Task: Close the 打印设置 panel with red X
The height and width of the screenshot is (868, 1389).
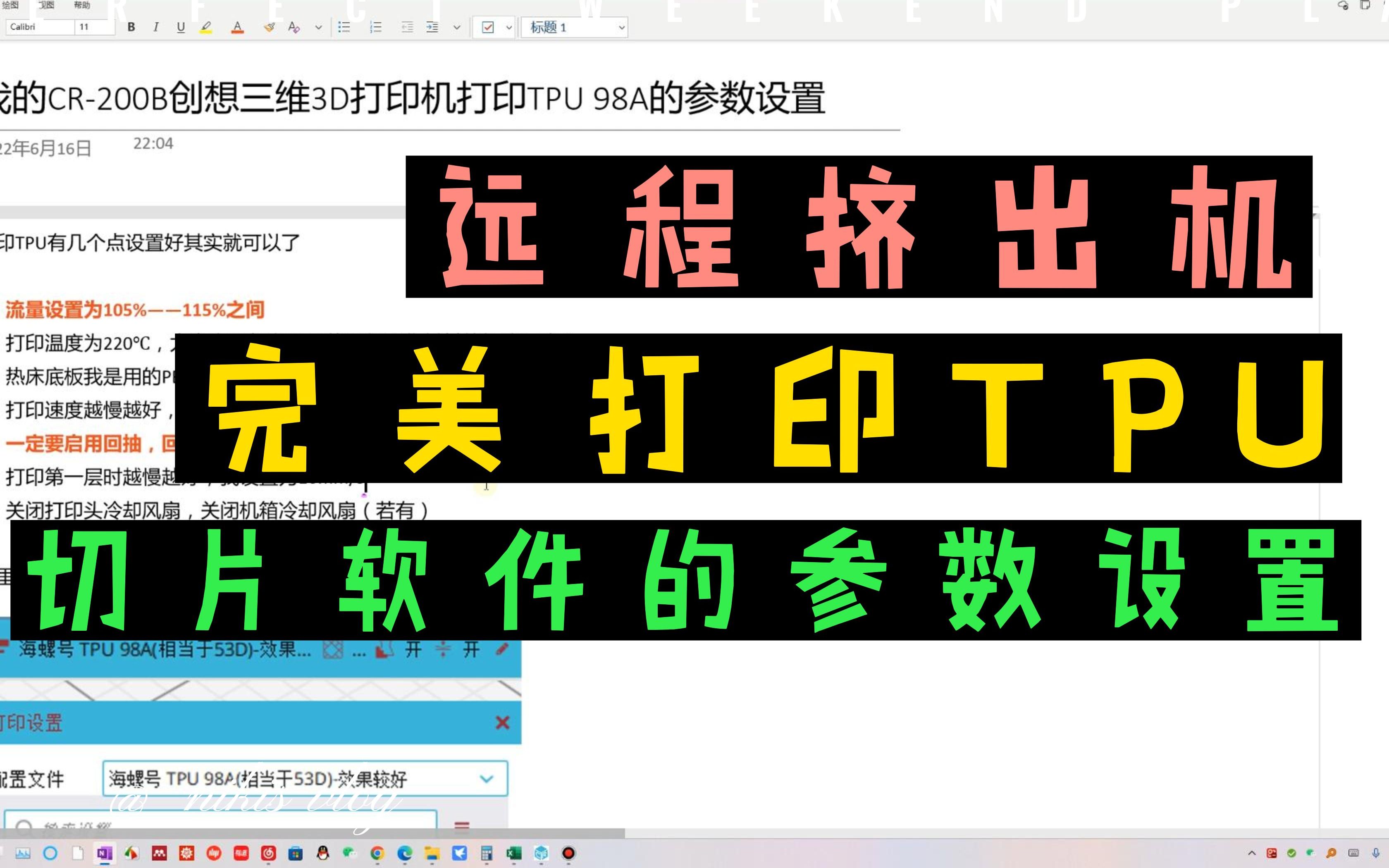Action: click(x=502, y=723)
